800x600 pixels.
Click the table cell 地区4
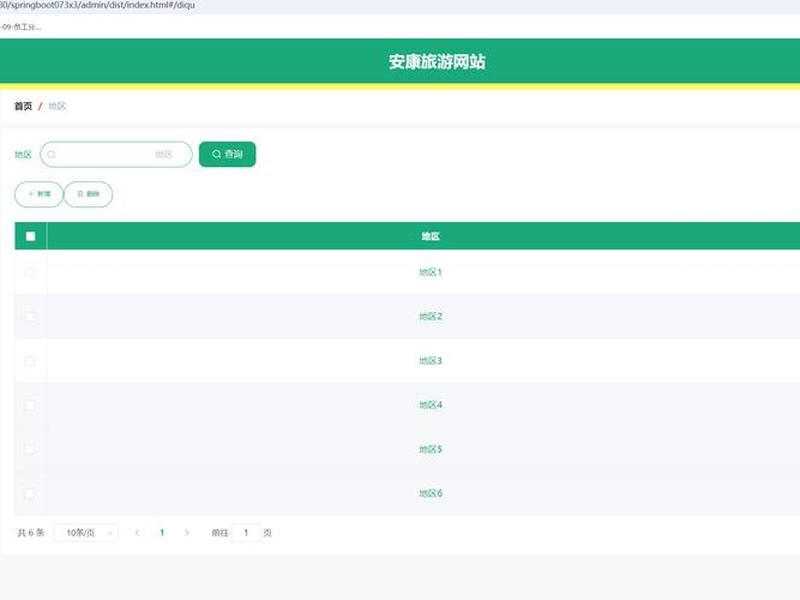point(431,405)
